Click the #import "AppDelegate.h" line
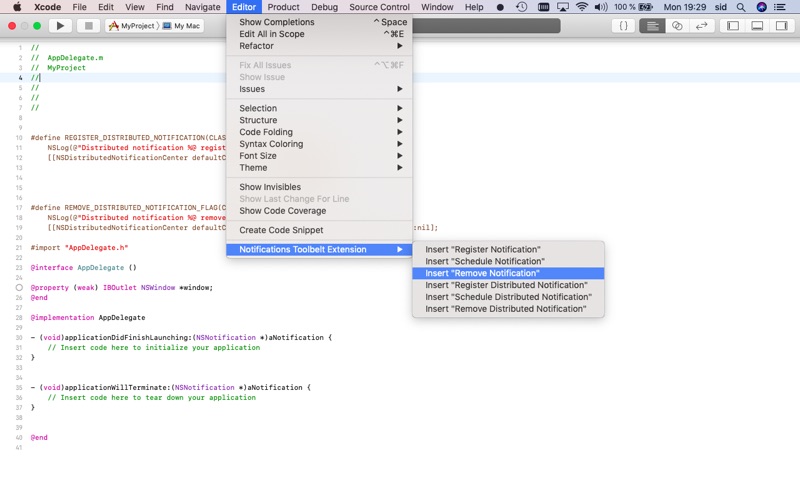 [79, 247]
